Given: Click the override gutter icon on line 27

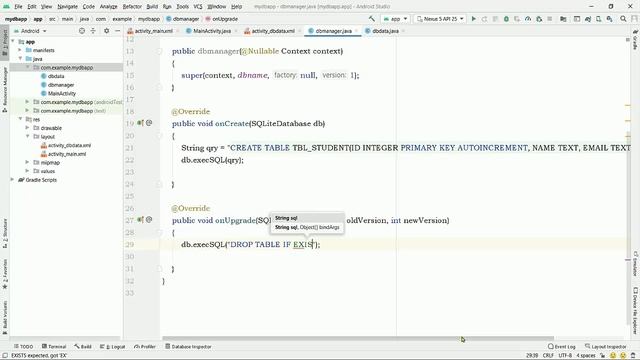Looking at the screenshot, I should pyautogui.click(x=140, y=220).
